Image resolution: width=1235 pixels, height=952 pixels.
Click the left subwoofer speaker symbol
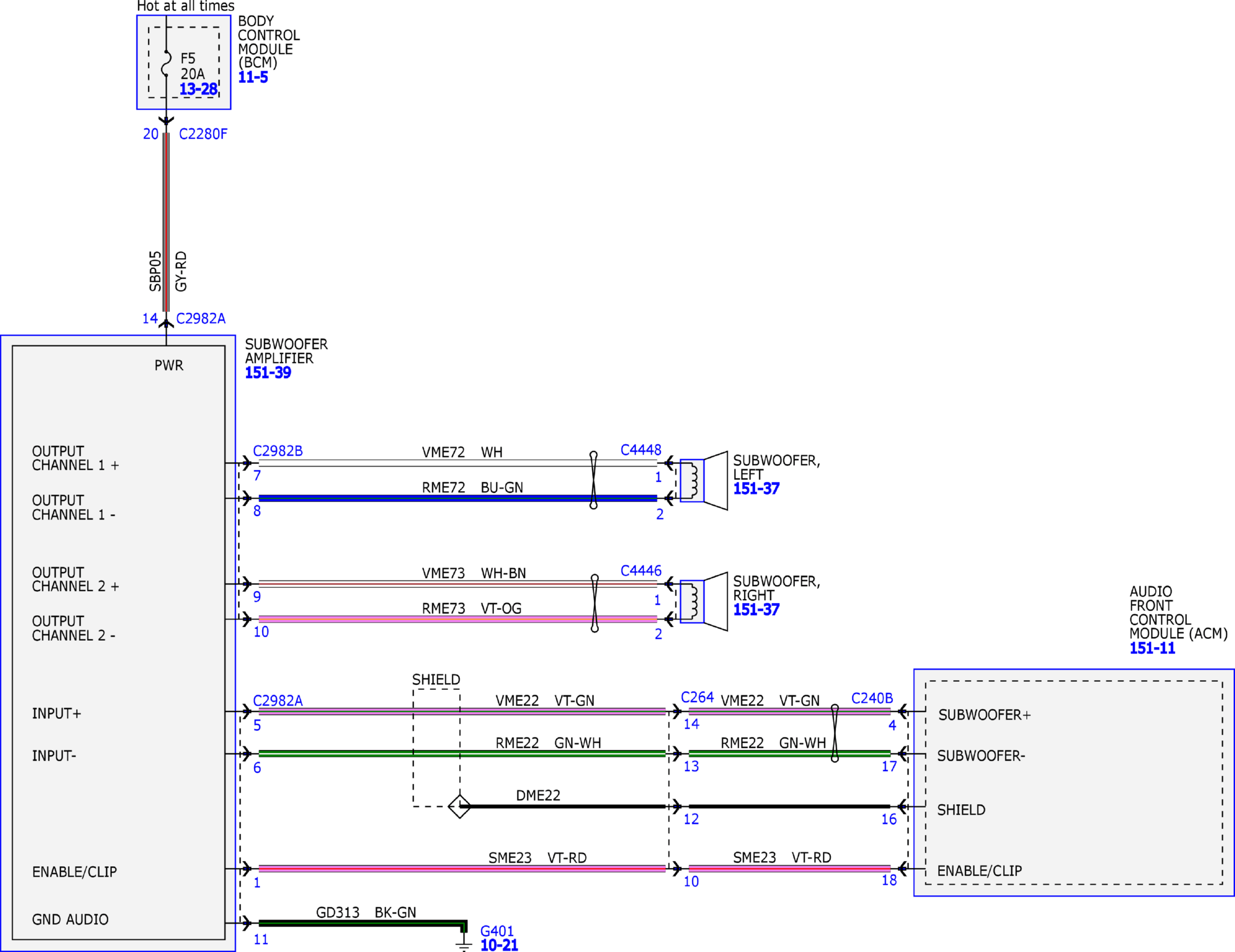pos(703,481)
